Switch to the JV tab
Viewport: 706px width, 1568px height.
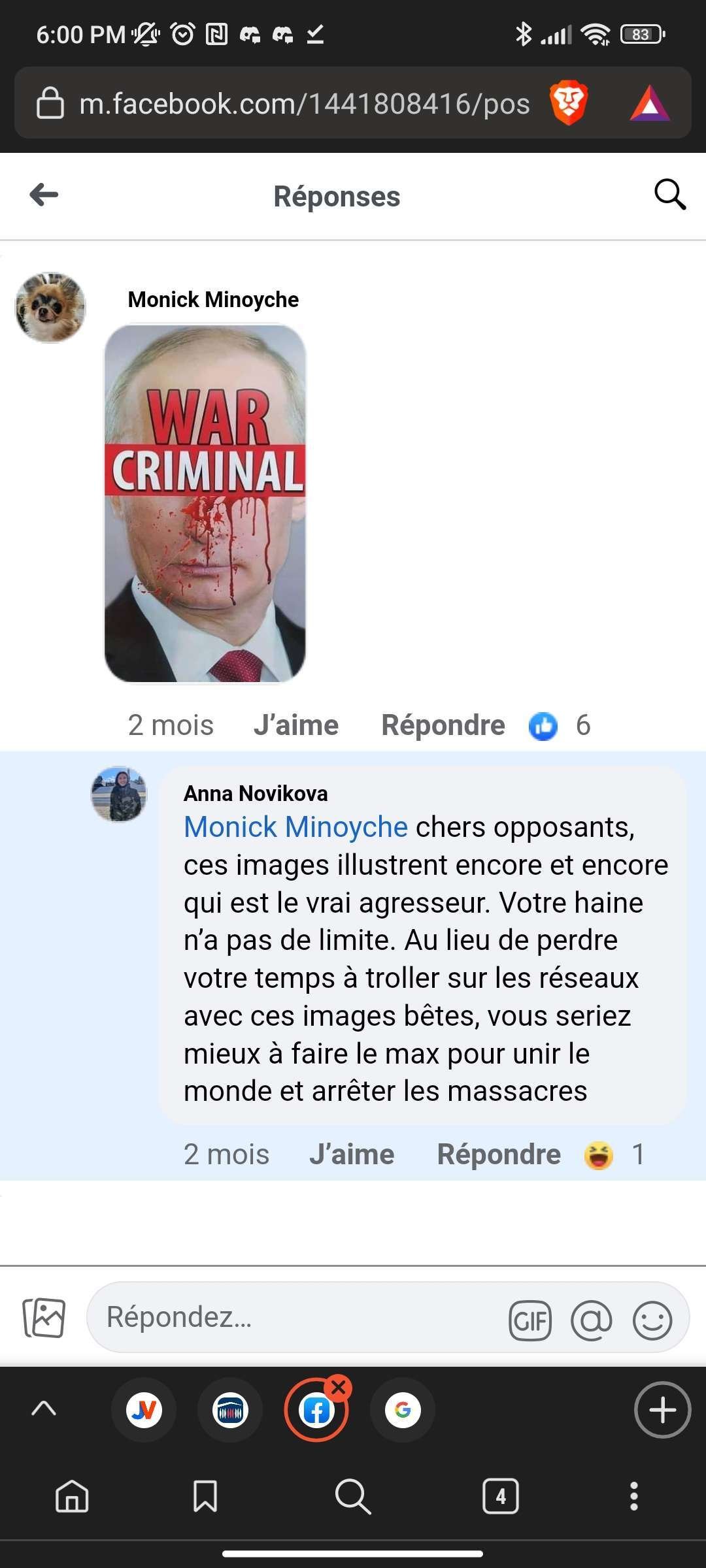coord(144,1410)
